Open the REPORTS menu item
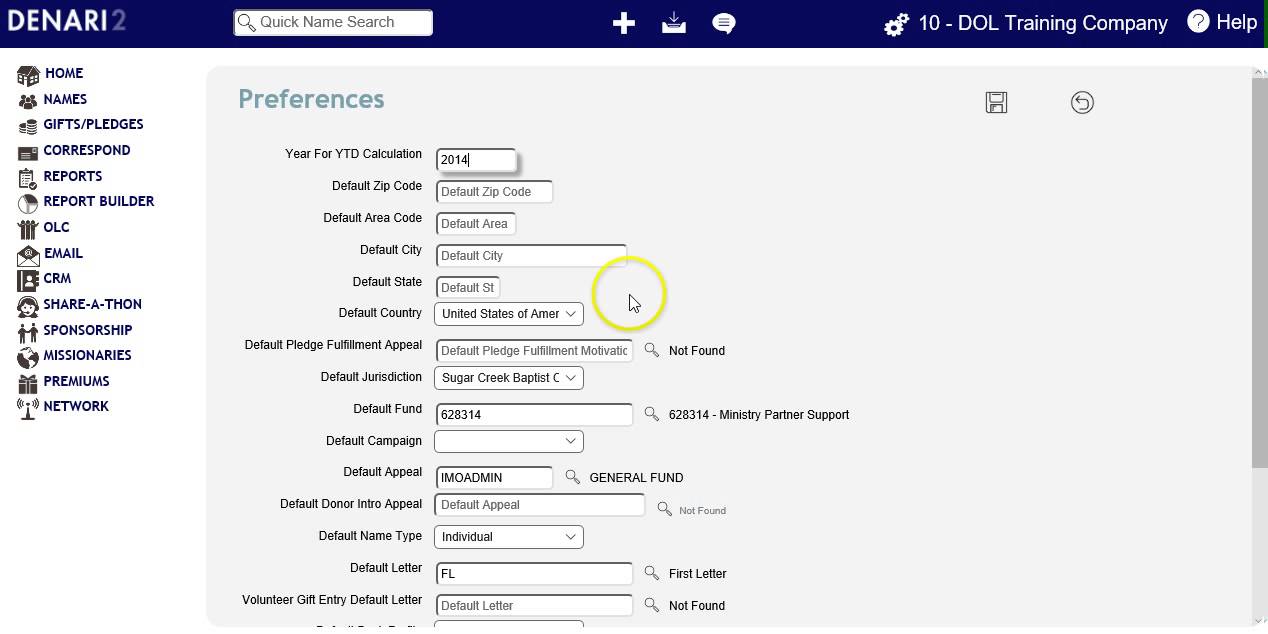The height and width of the screenshot is (634, 1268). [73, 176]
